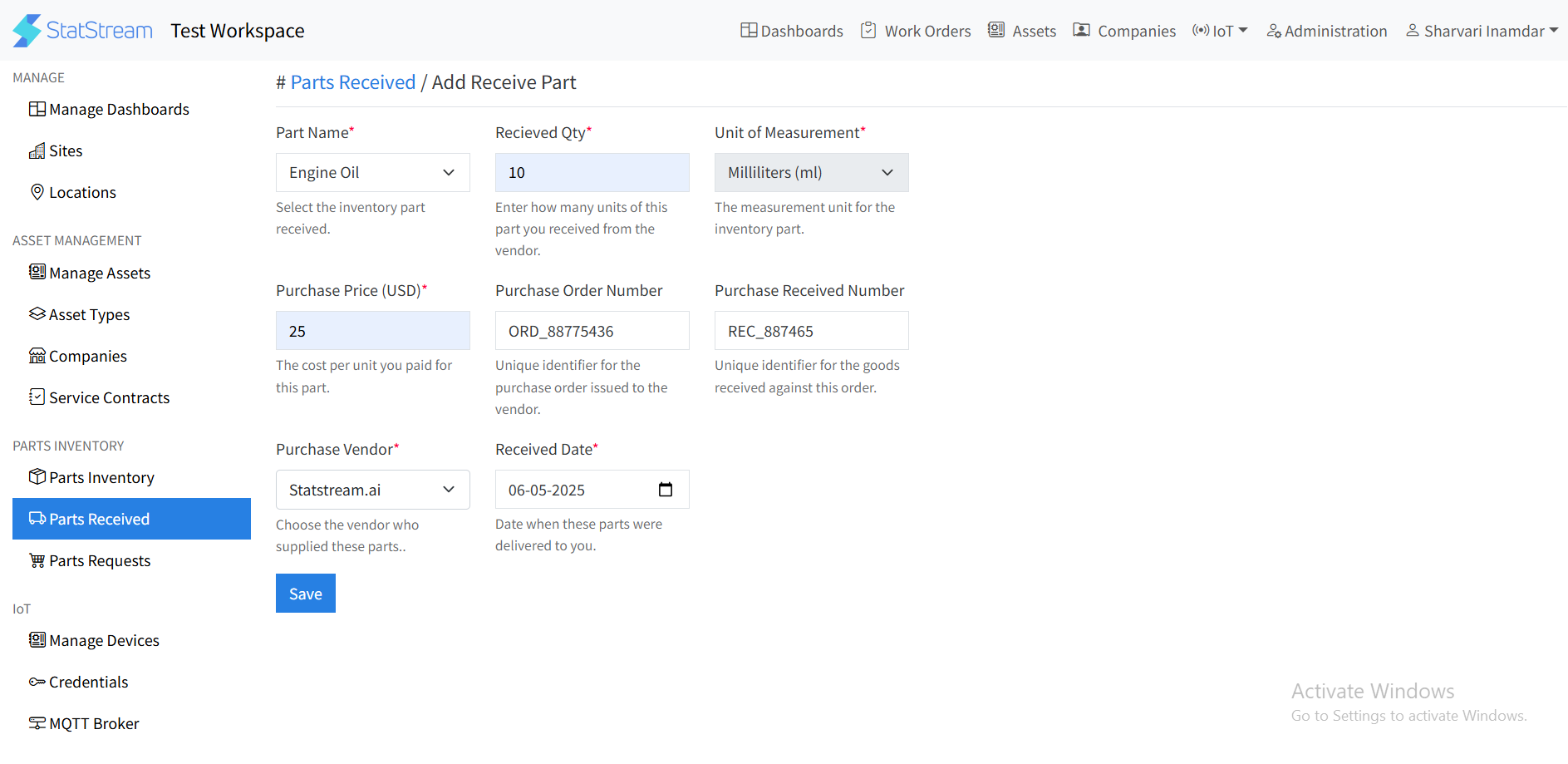
Task: Open Dashboards from the top navigation
Action: click(x=792, y=31)
